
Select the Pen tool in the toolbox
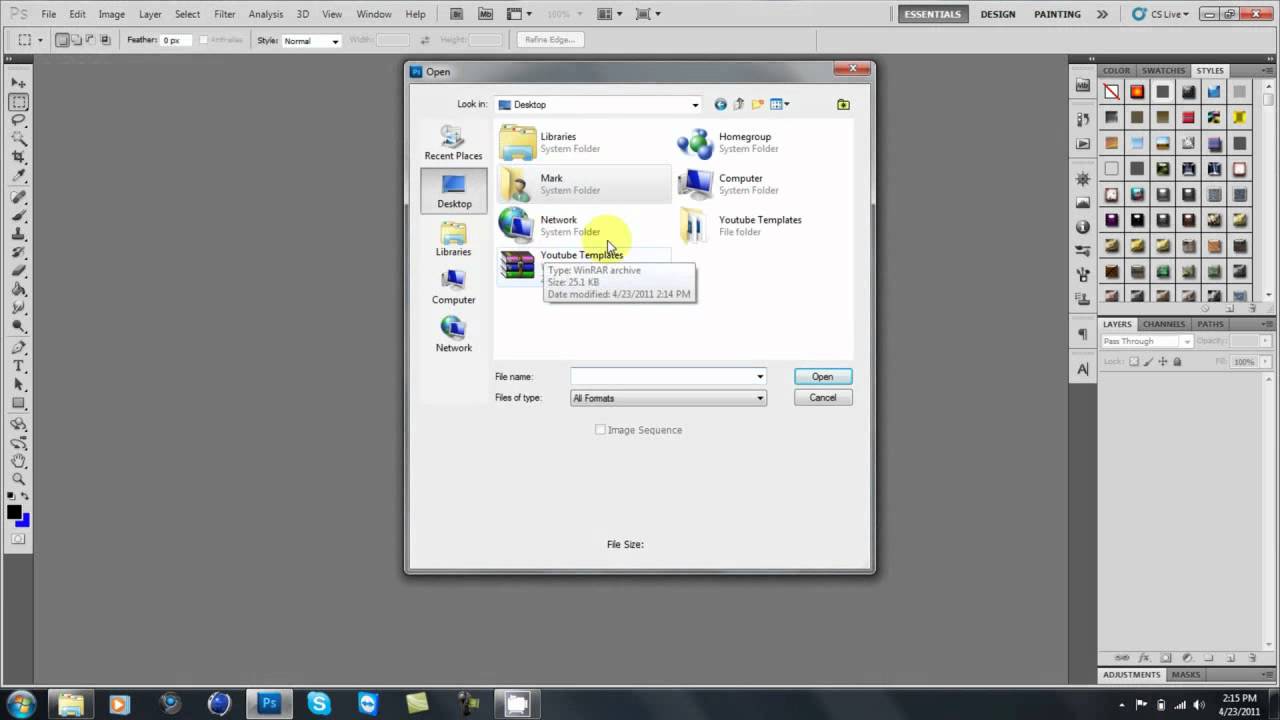pos(19,348)
